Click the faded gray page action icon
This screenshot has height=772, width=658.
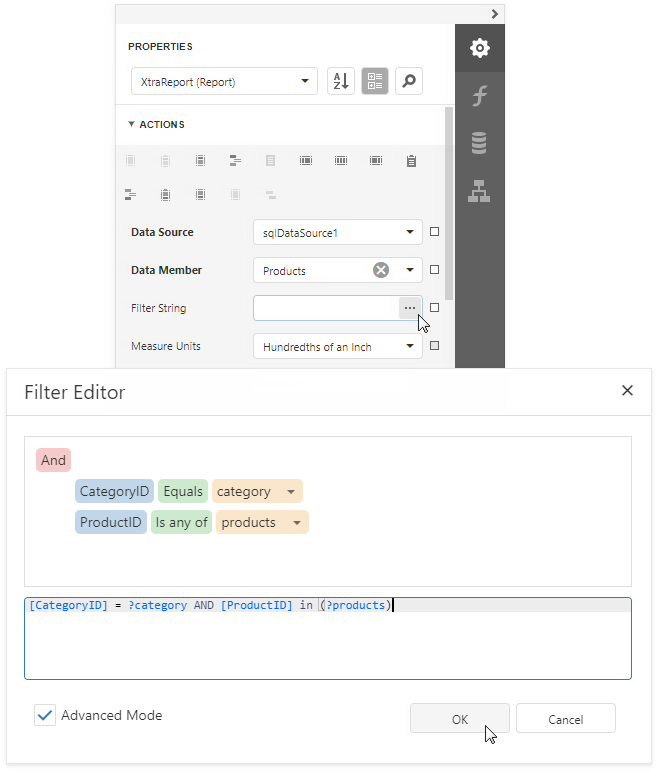tap(270, 161)
